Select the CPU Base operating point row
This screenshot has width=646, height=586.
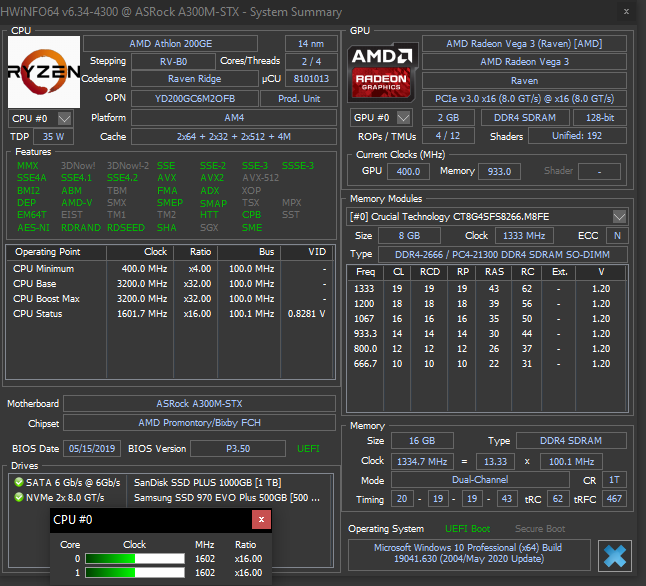click(170, 284)
